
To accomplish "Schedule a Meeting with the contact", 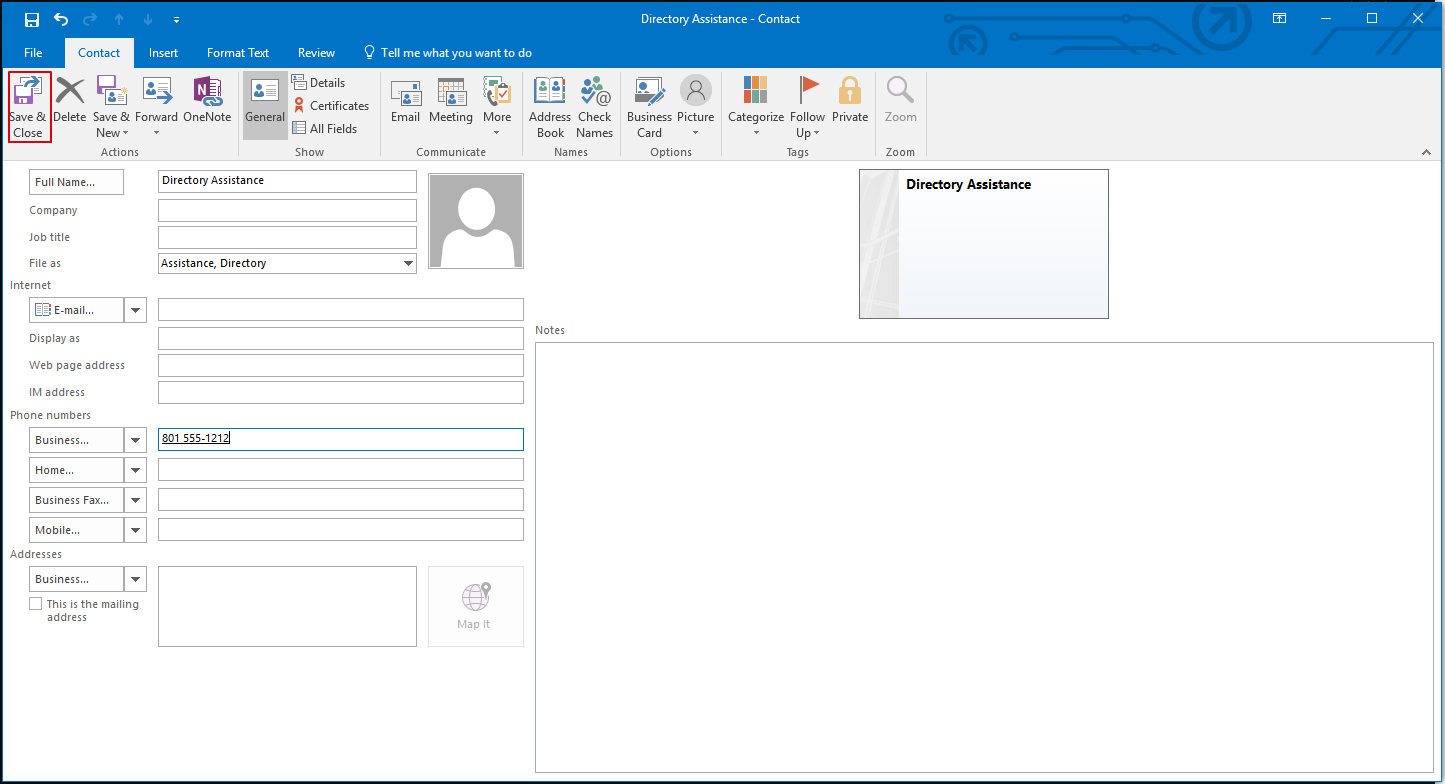I will click(x=451, y=101).
